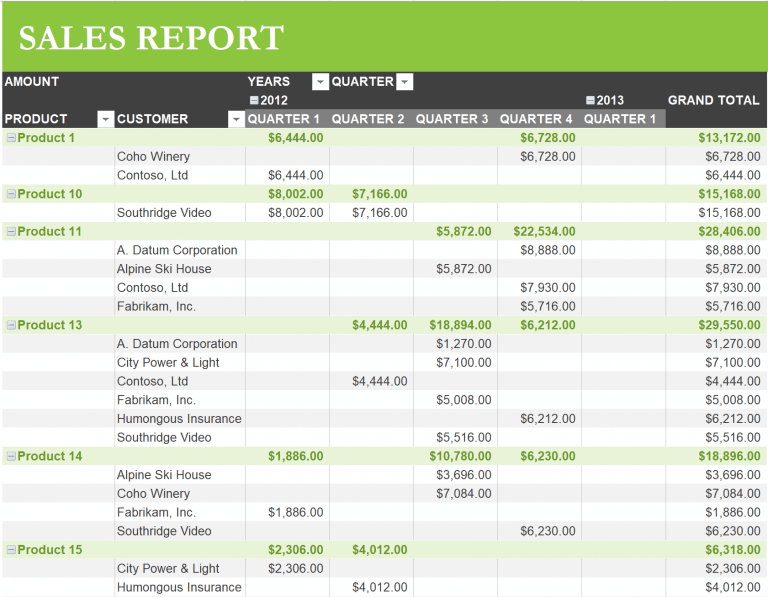Select the SALES REPORT title
Screen dimensions: 768x597
point(151,38)
